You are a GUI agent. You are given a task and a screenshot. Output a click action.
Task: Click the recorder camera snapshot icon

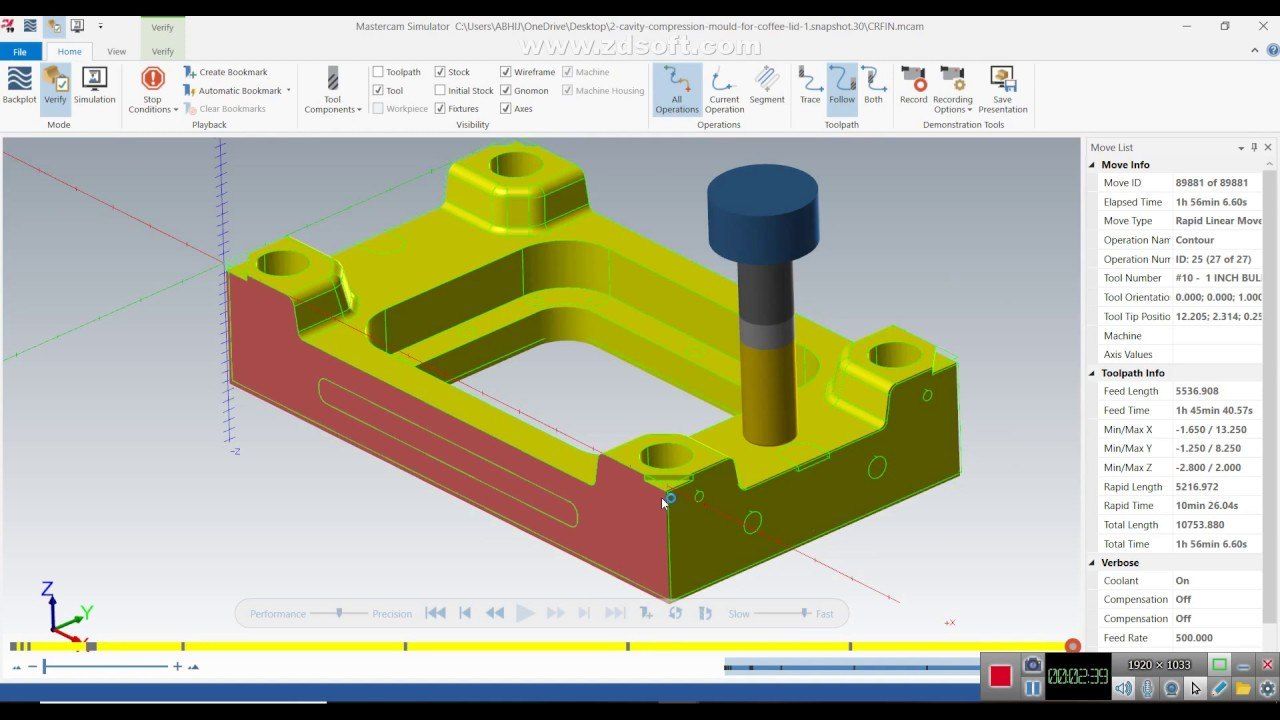(1032, 665)
